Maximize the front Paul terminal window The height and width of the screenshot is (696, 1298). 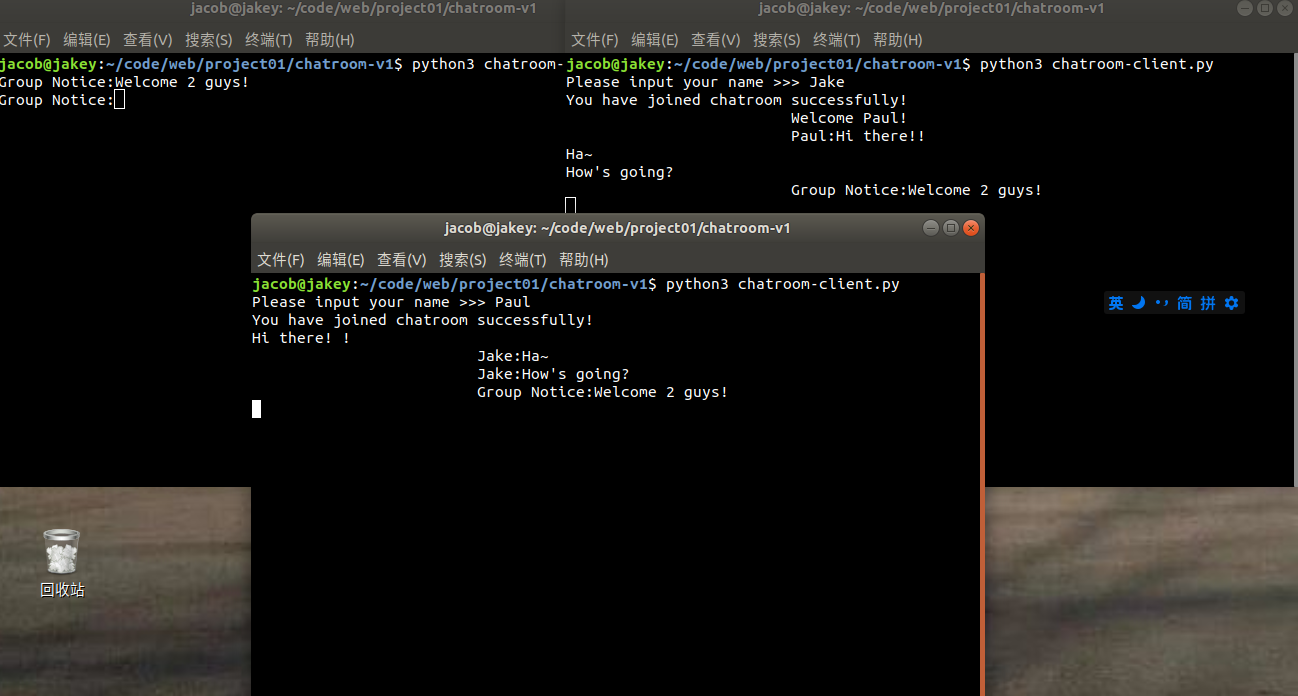951,228
